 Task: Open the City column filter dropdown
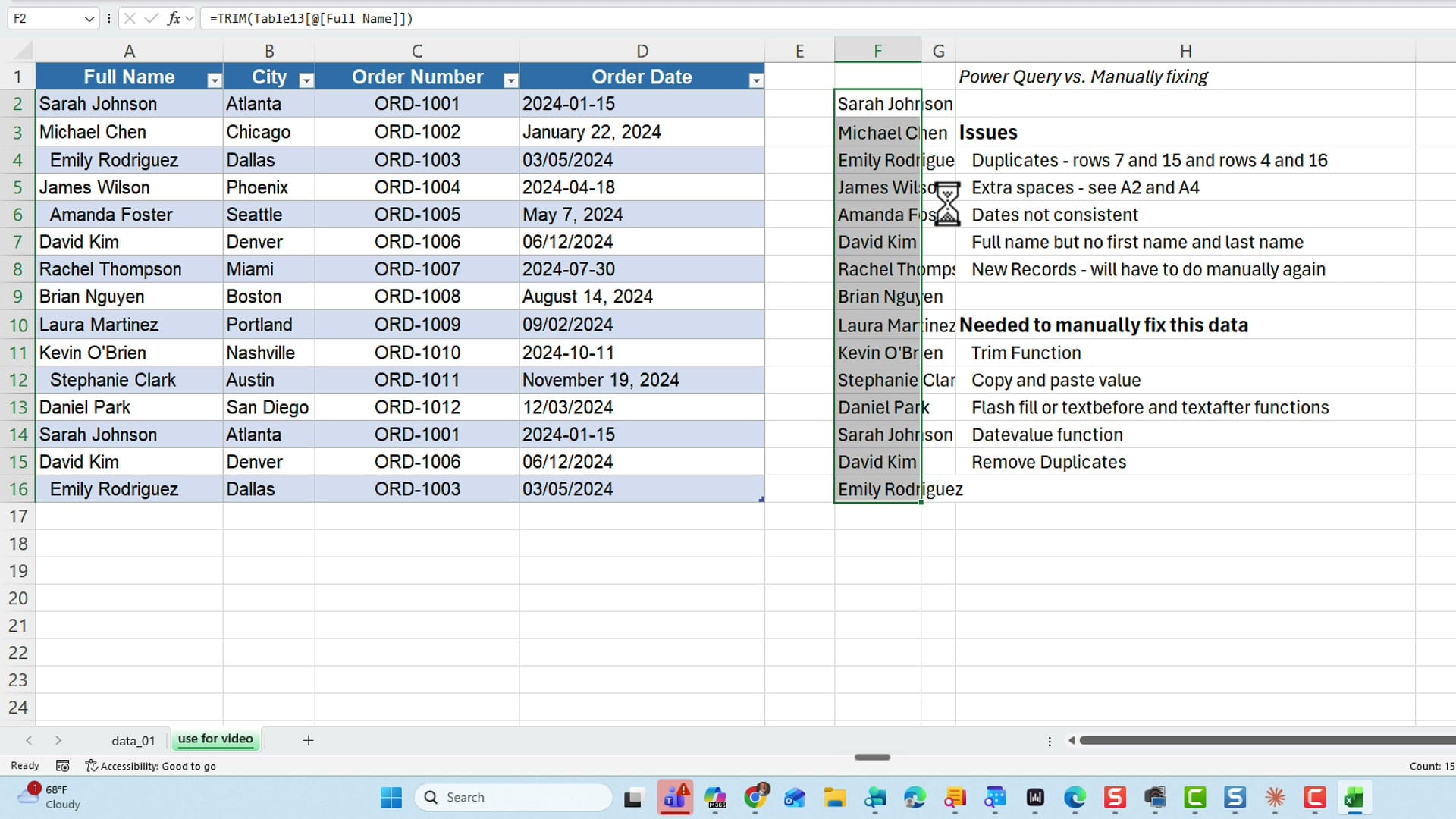(x=306, y=80)
